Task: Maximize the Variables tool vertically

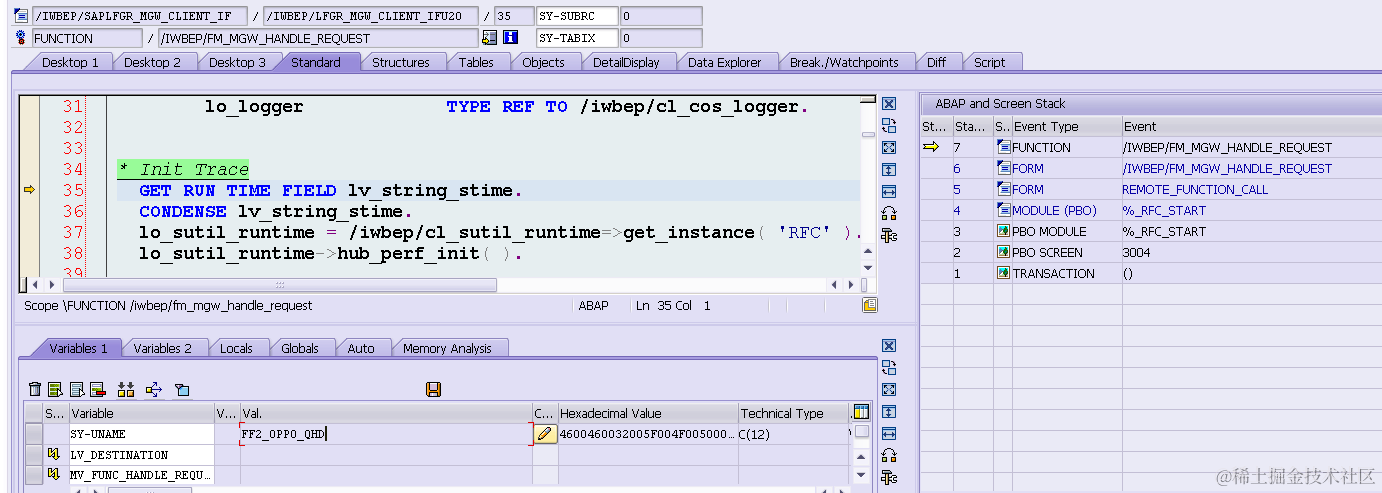Action: (888, 412)
